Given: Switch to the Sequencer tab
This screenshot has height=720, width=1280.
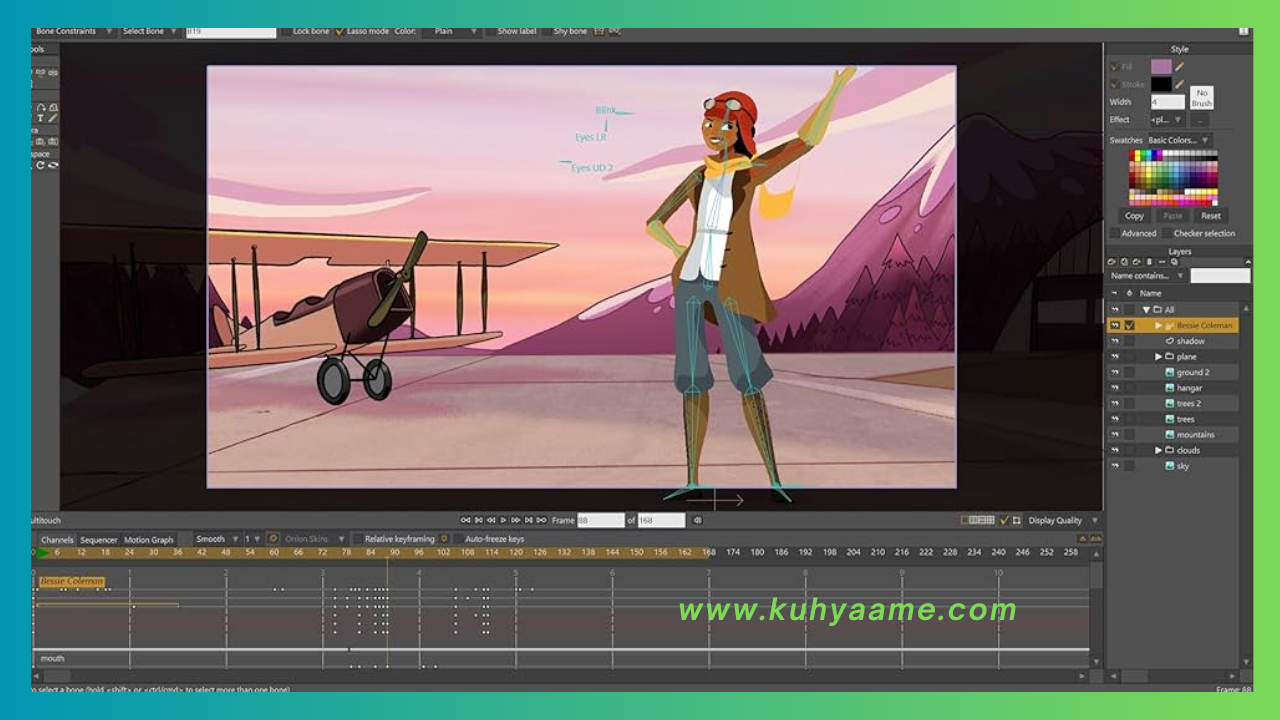Looking at the screenshot, I should tap(99, 540).
